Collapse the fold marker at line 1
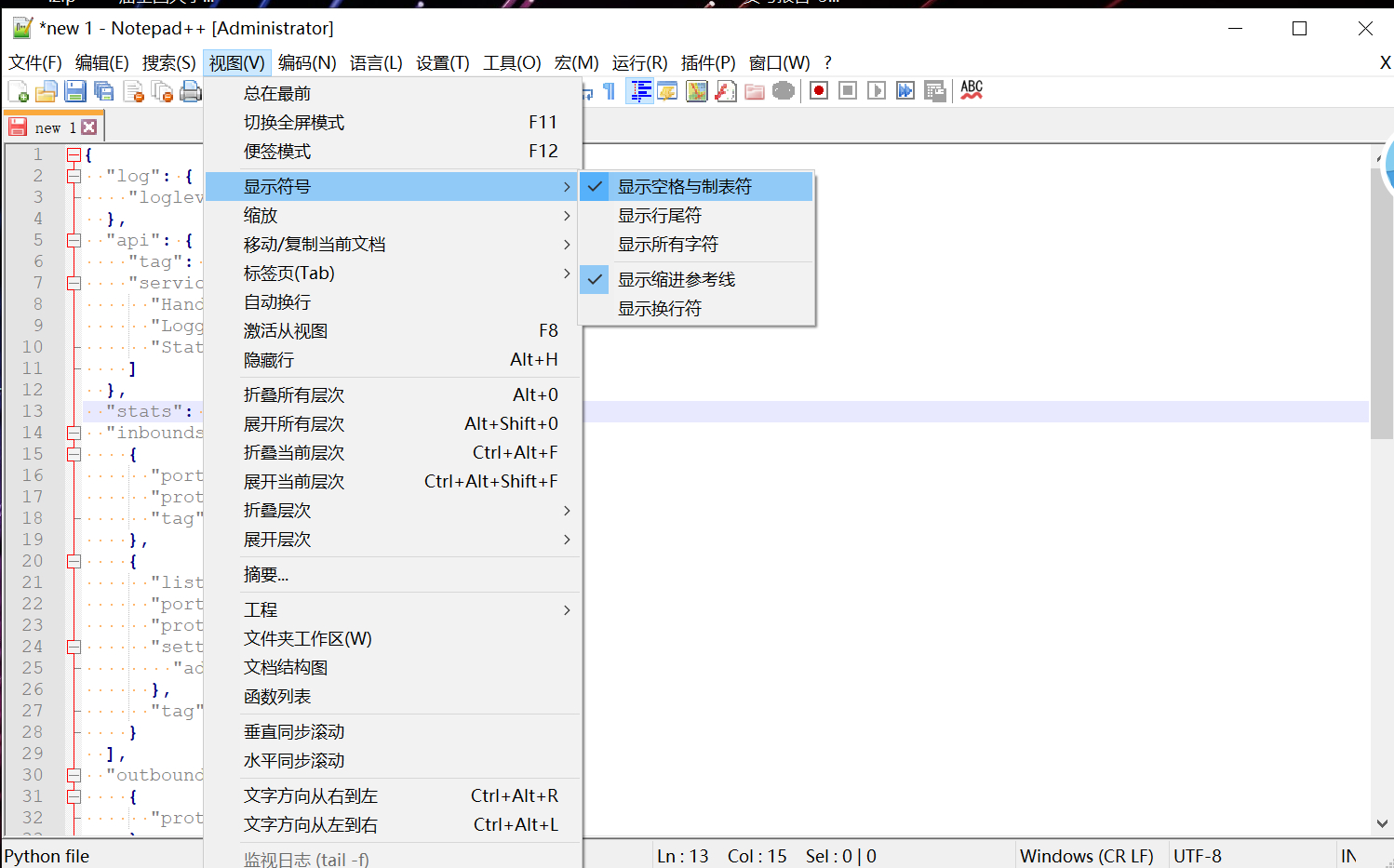The width and height of the screenshot is (1394, 868). (x=74, y=154)
